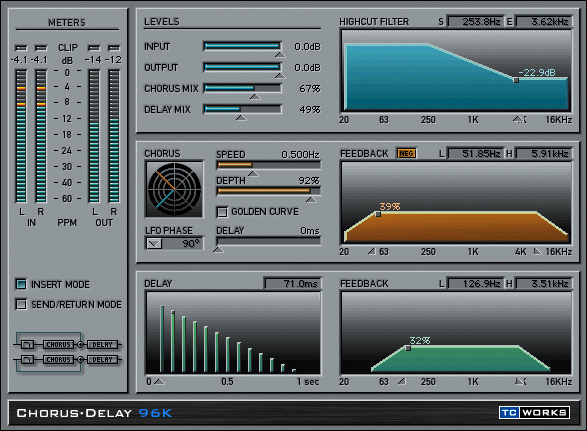The height and width of the screenshot is (431, 587).
Task: Toggle the INSERT MODE checkbox
Action: click(x=21, y=284)
